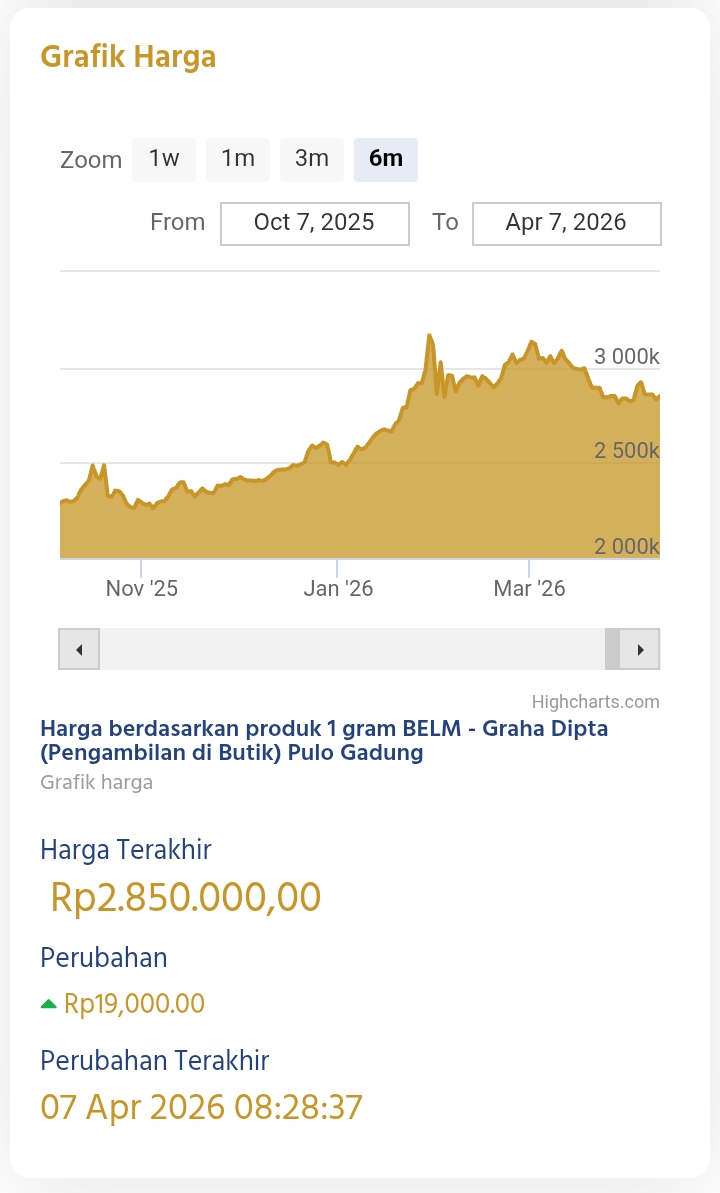Select the Jan '26 axis marker
This screenshot has width=720, height=1193.
click(x=338, y=588)
